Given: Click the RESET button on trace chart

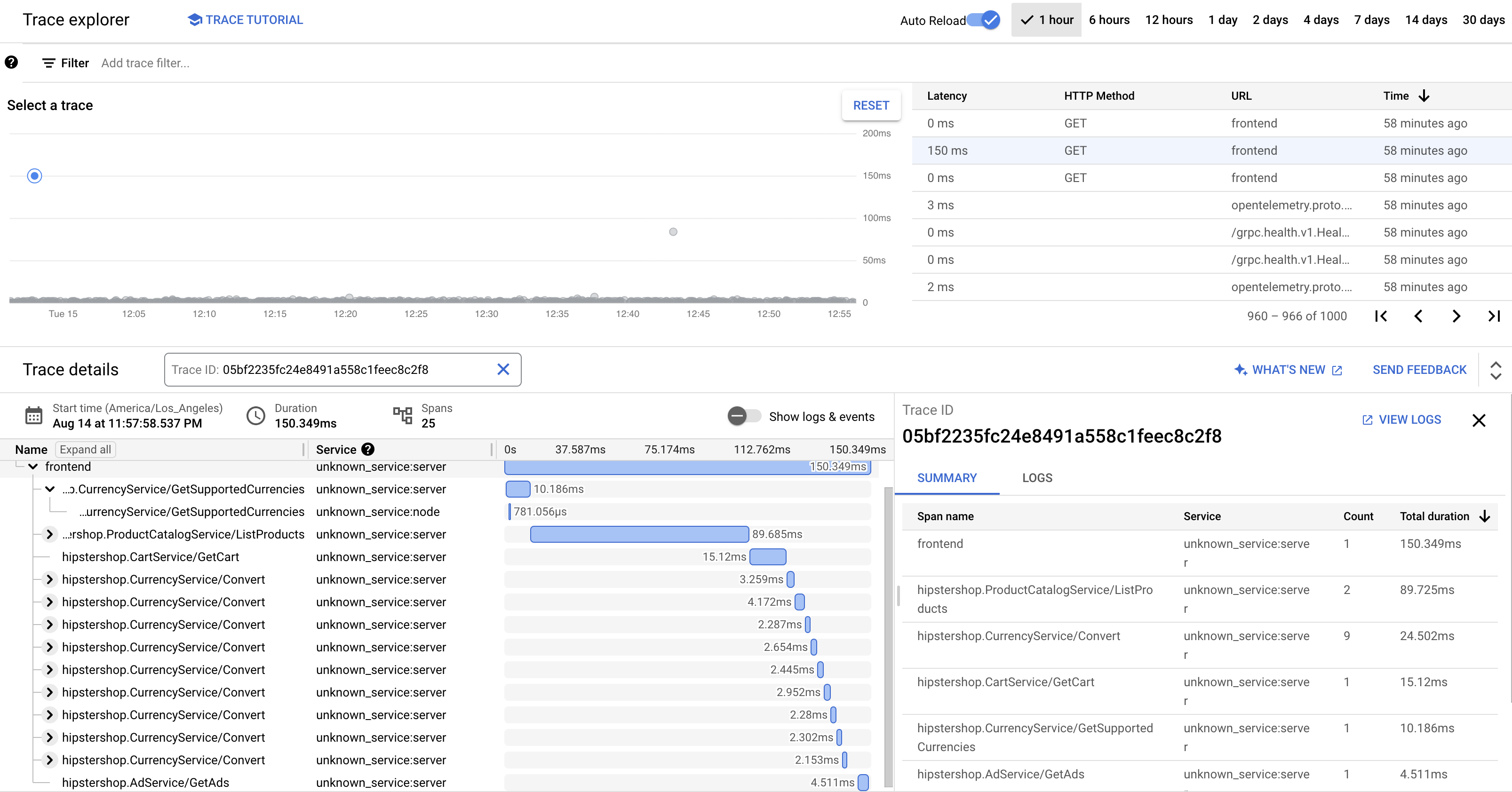Looking at the screenshot, I should tap(870, 104).
